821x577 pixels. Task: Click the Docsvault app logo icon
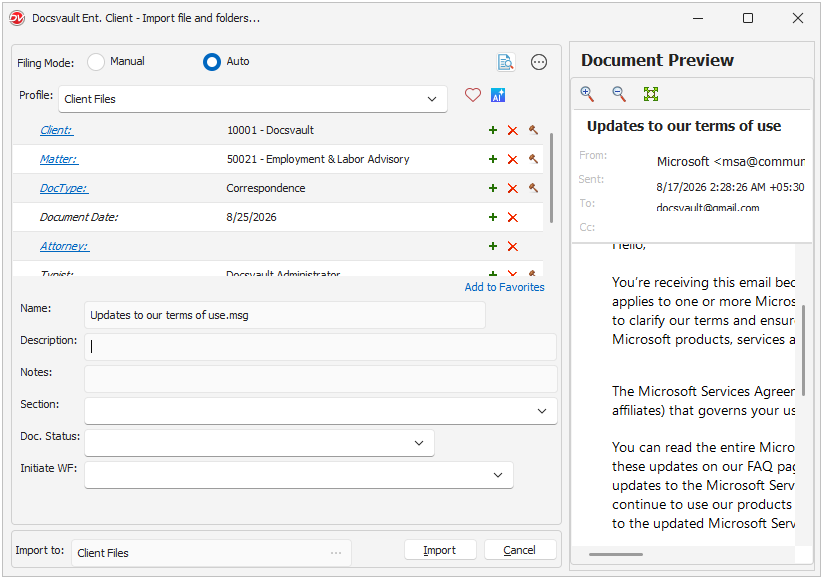17,18
